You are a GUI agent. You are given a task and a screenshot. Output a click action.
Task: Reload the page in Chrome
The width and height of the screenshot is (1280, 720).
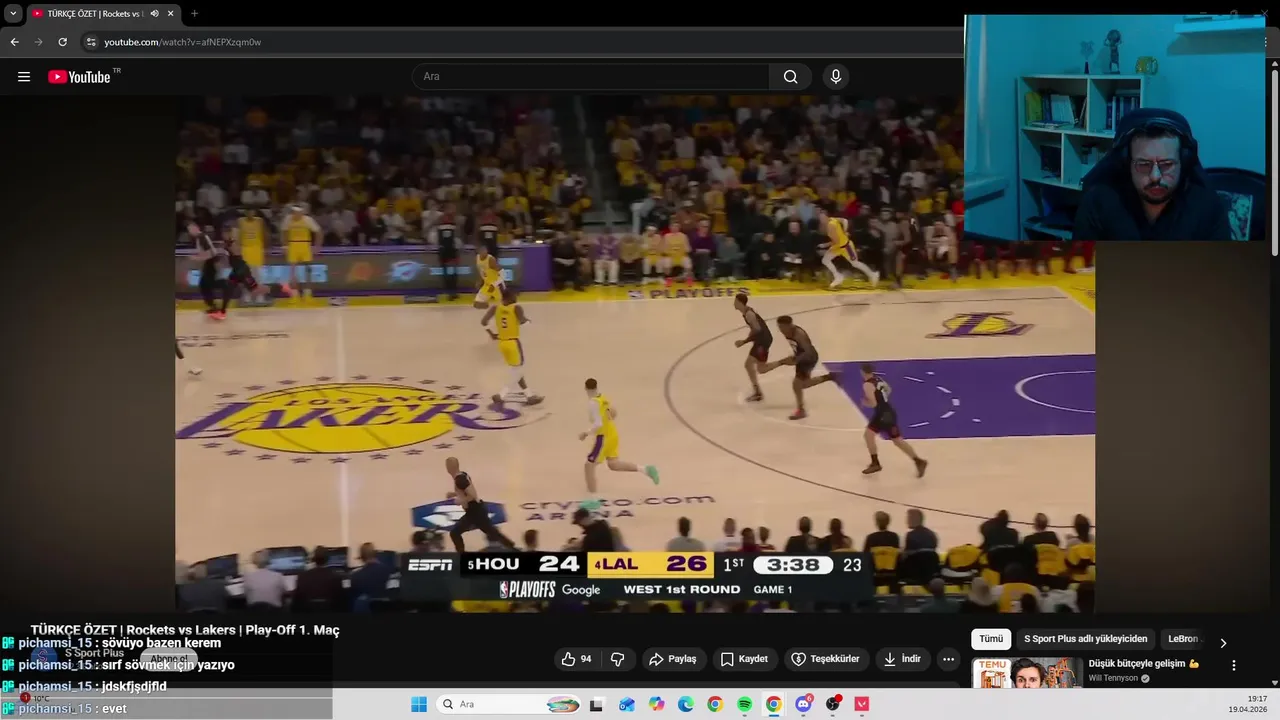tap(62, 42)
